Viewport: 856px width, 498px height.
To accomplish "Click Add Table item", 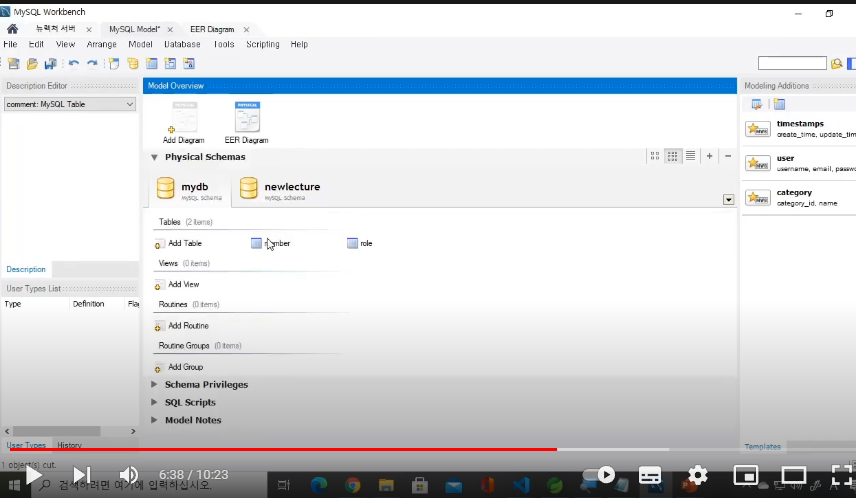I will pyautogui.click(x=179, y=244).
